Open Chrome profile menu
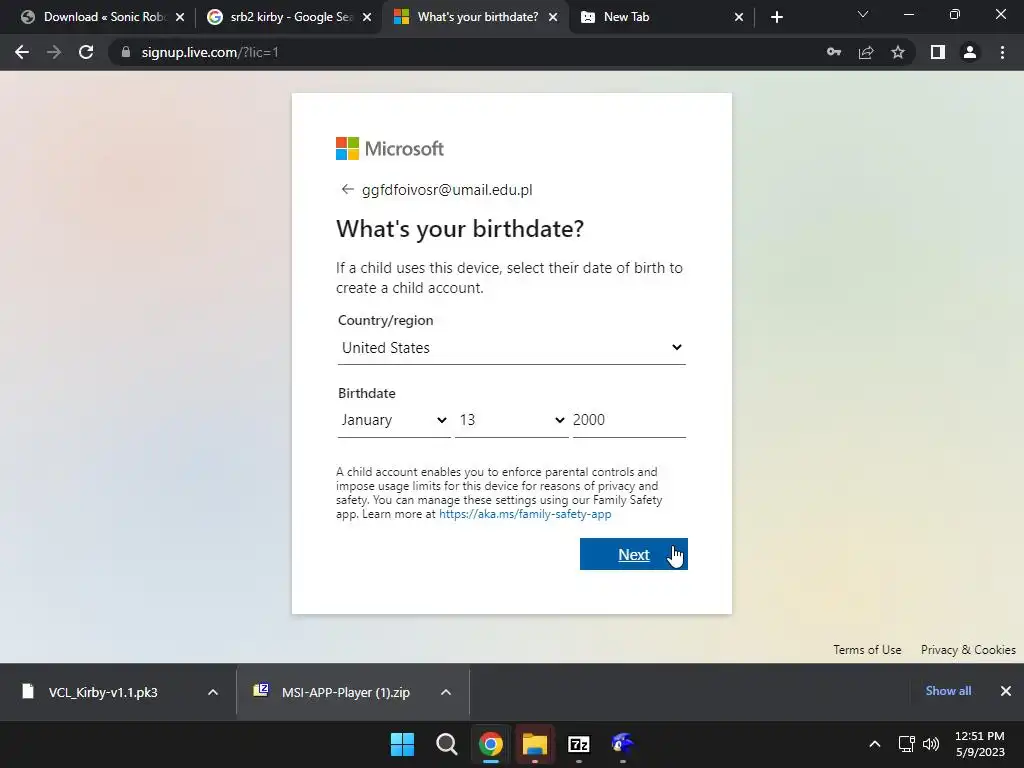This screenshot has width=1024, height=768. pos(970,52)
